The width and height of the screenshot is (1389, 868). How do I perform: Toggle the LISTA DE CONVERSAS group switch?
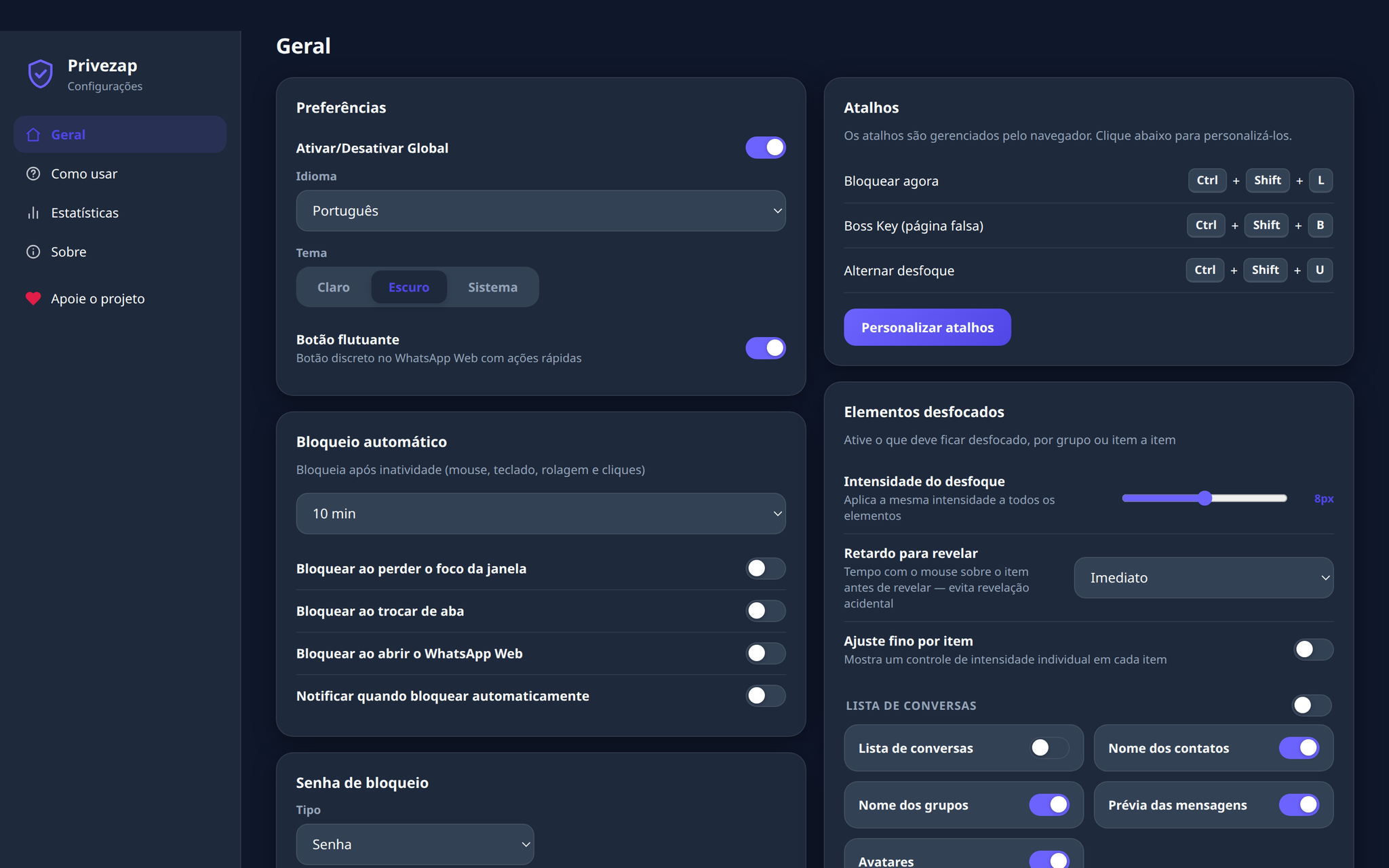(1312, 705)
